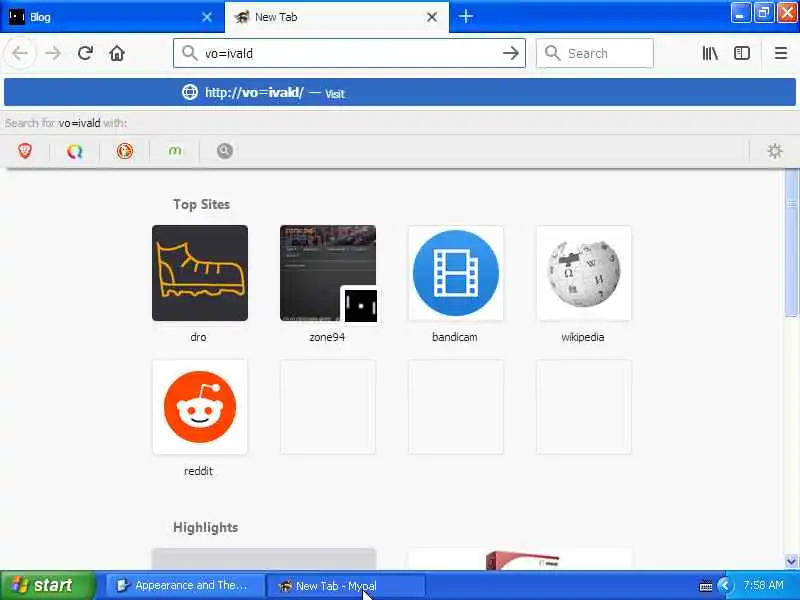Select New Tab - Mypal taskbar button
This screenshot has width=800, height=600.
(x=346, y=585)
